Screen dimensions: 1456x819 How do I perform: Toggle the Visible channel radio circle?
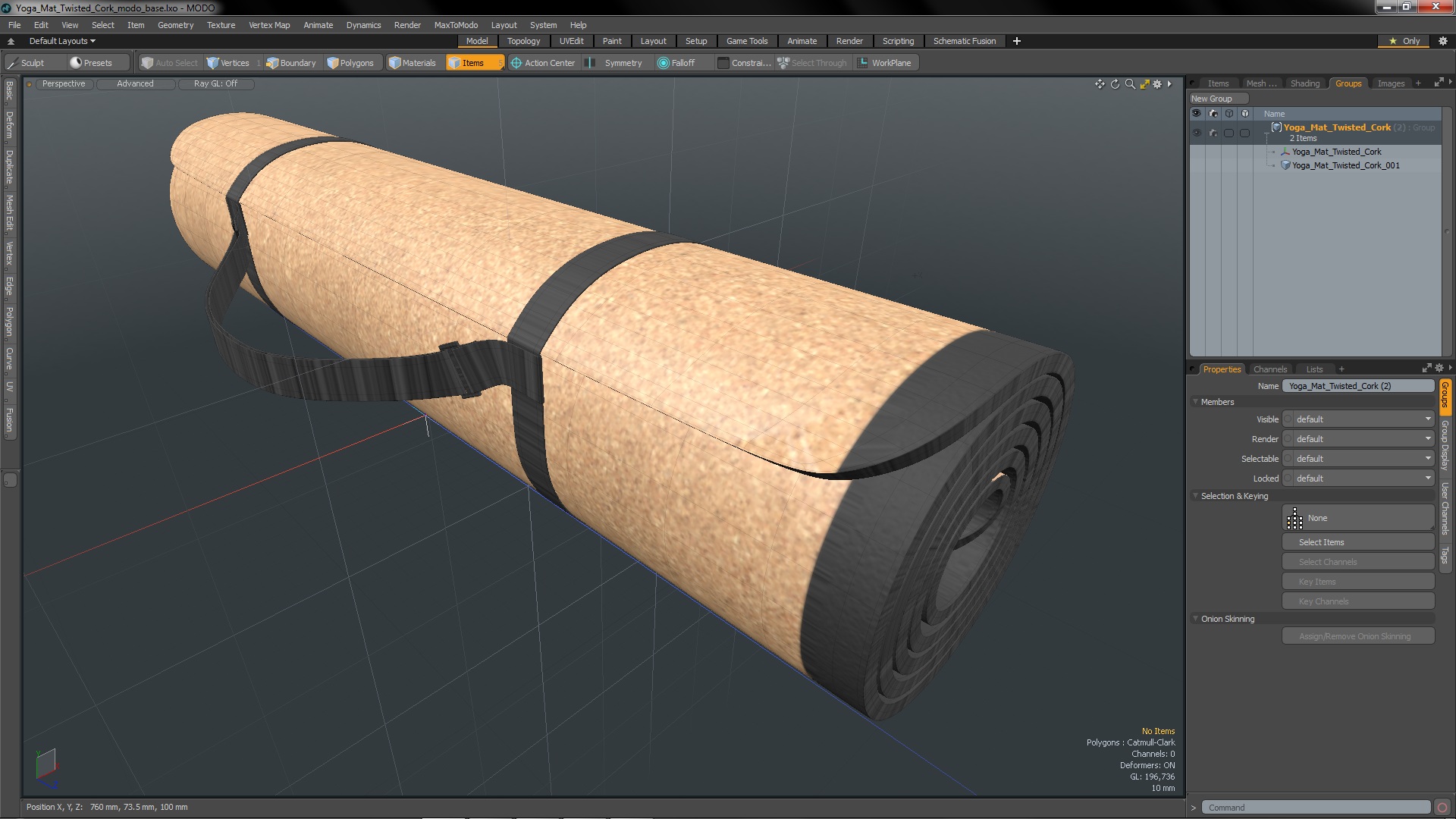pos(1288,419)
